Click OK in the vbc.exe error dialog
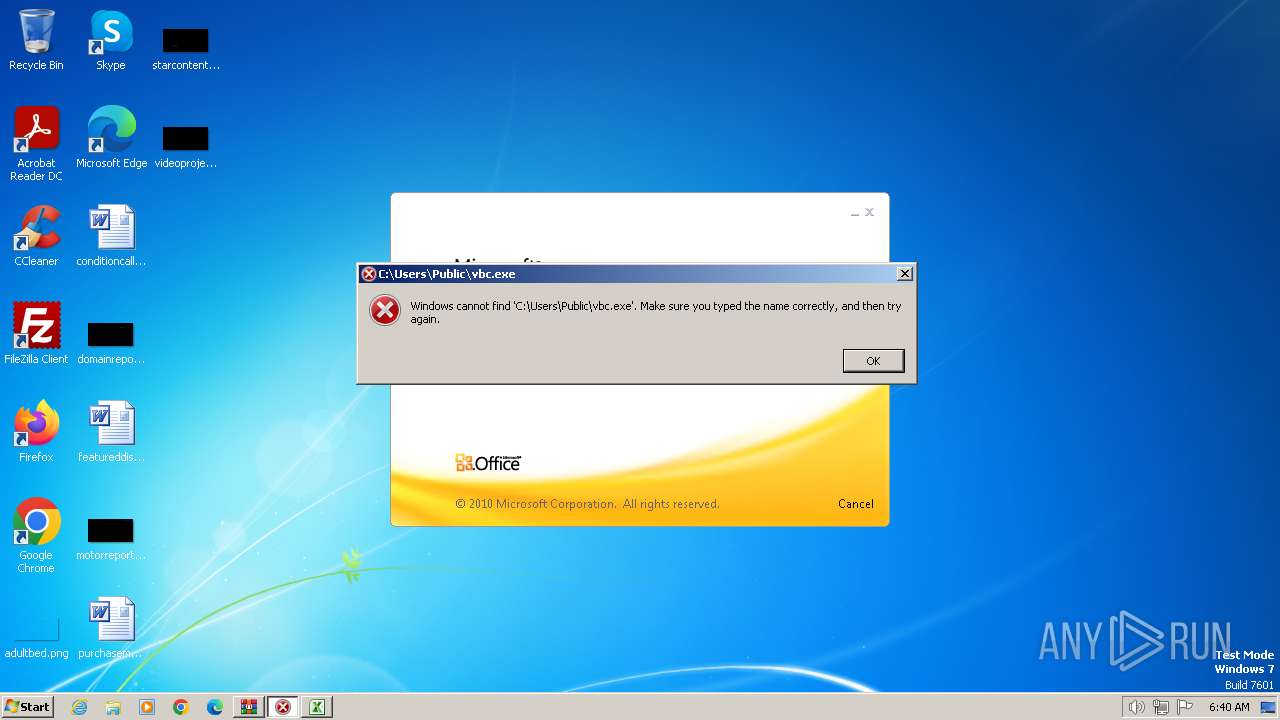Screen dimensions: 1280x720 point(873,361)
